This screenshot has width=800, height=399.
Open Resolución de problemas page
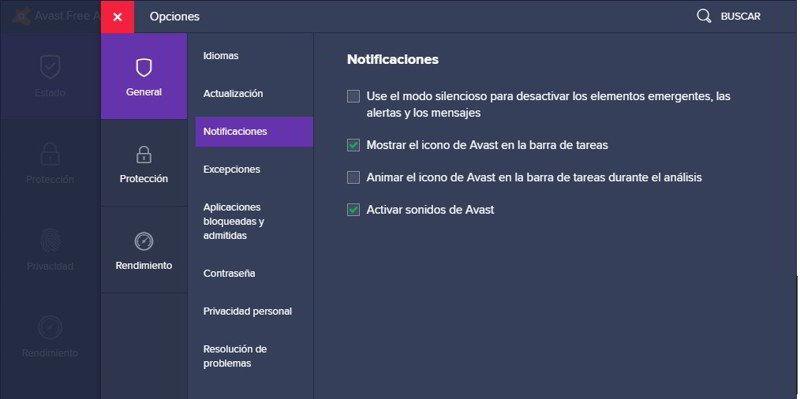(x=235, y=356)
